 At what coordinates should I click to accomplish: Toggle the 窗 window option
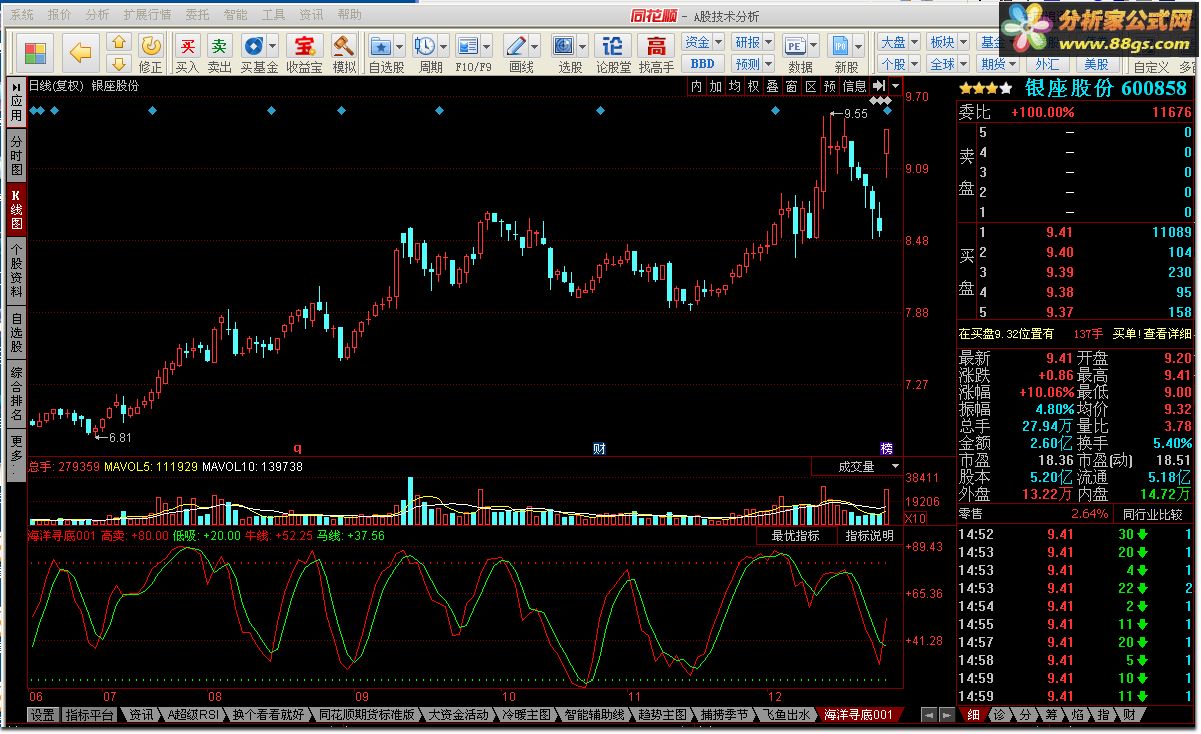pos(792,86)
